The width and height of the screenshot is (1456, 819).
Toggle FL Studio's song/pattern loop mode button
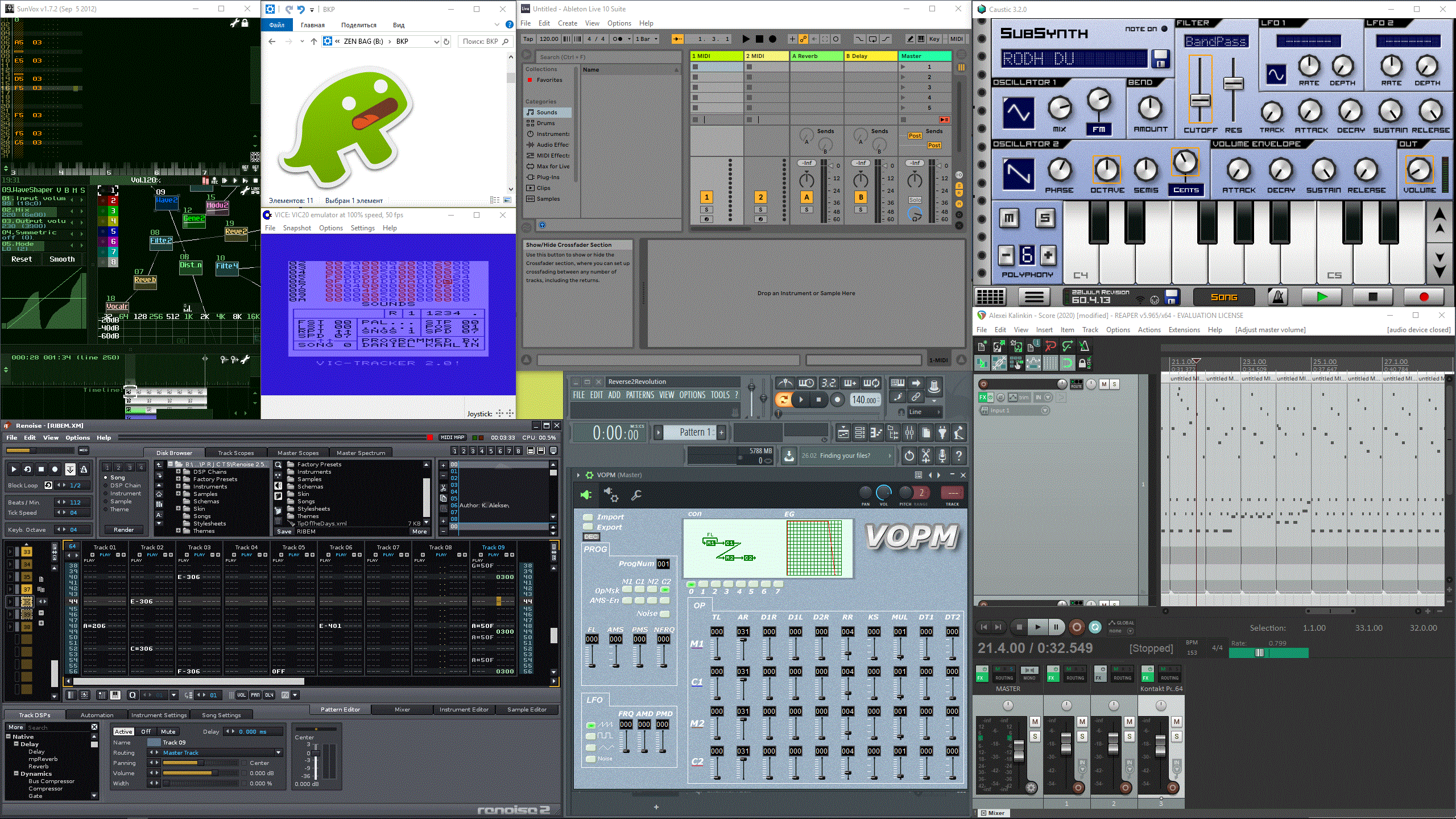coord(783,399)
